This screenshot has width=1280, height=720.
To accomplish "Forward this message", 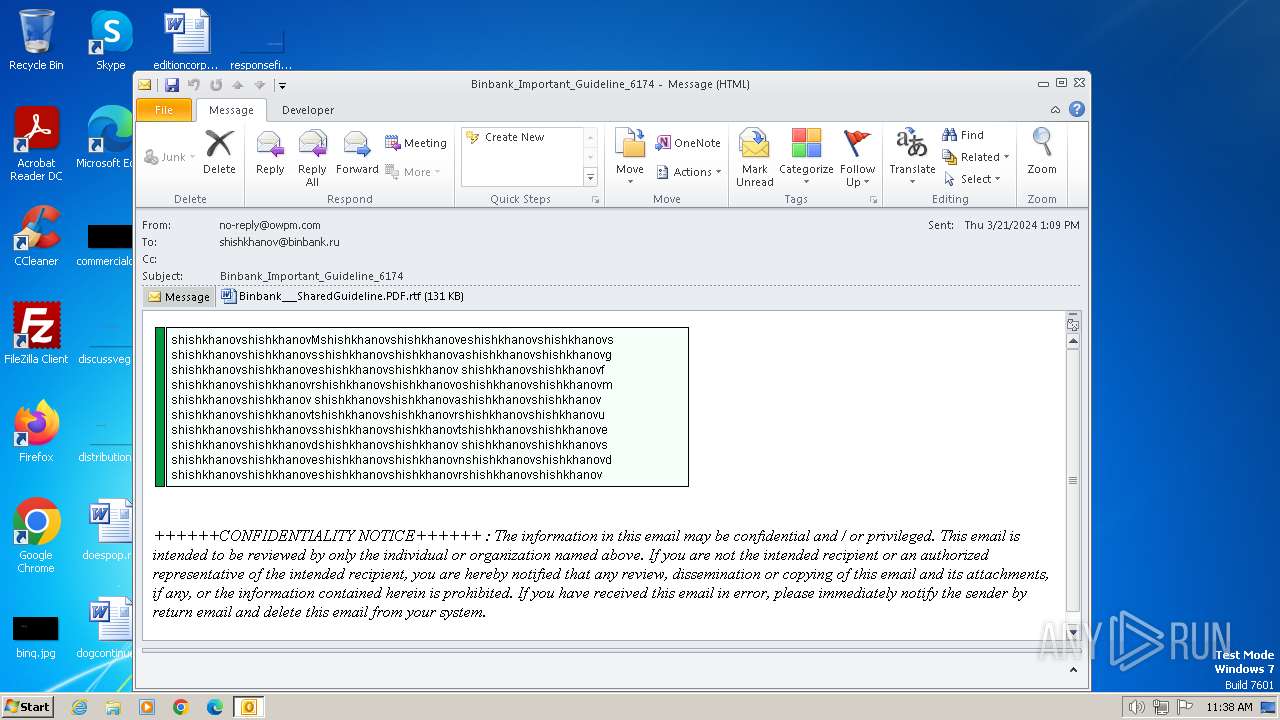I will click(357, 152).
